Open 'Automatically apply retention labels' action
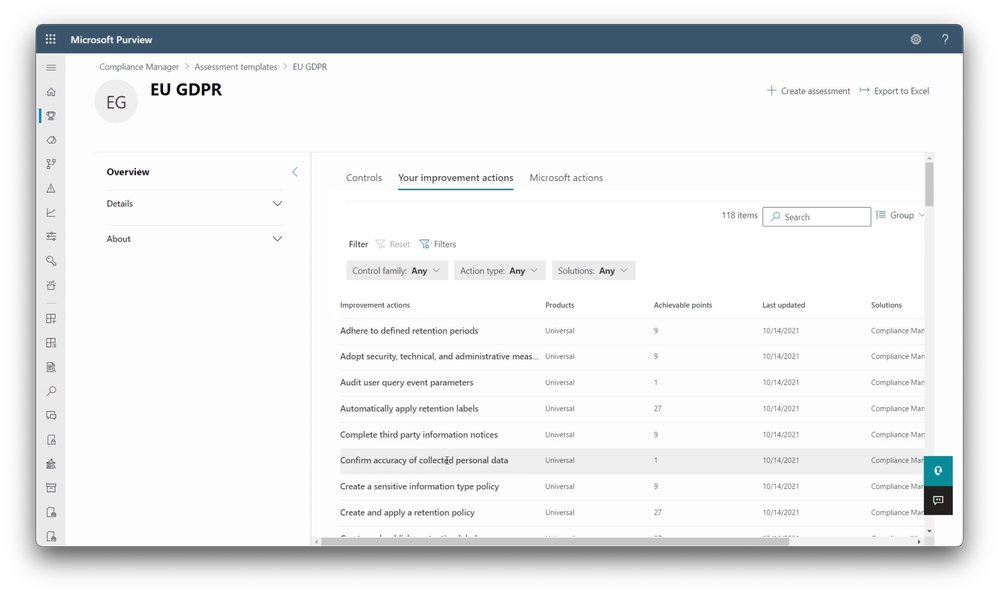The height and width of the screenshot is (594, 999). click(409, 409)
